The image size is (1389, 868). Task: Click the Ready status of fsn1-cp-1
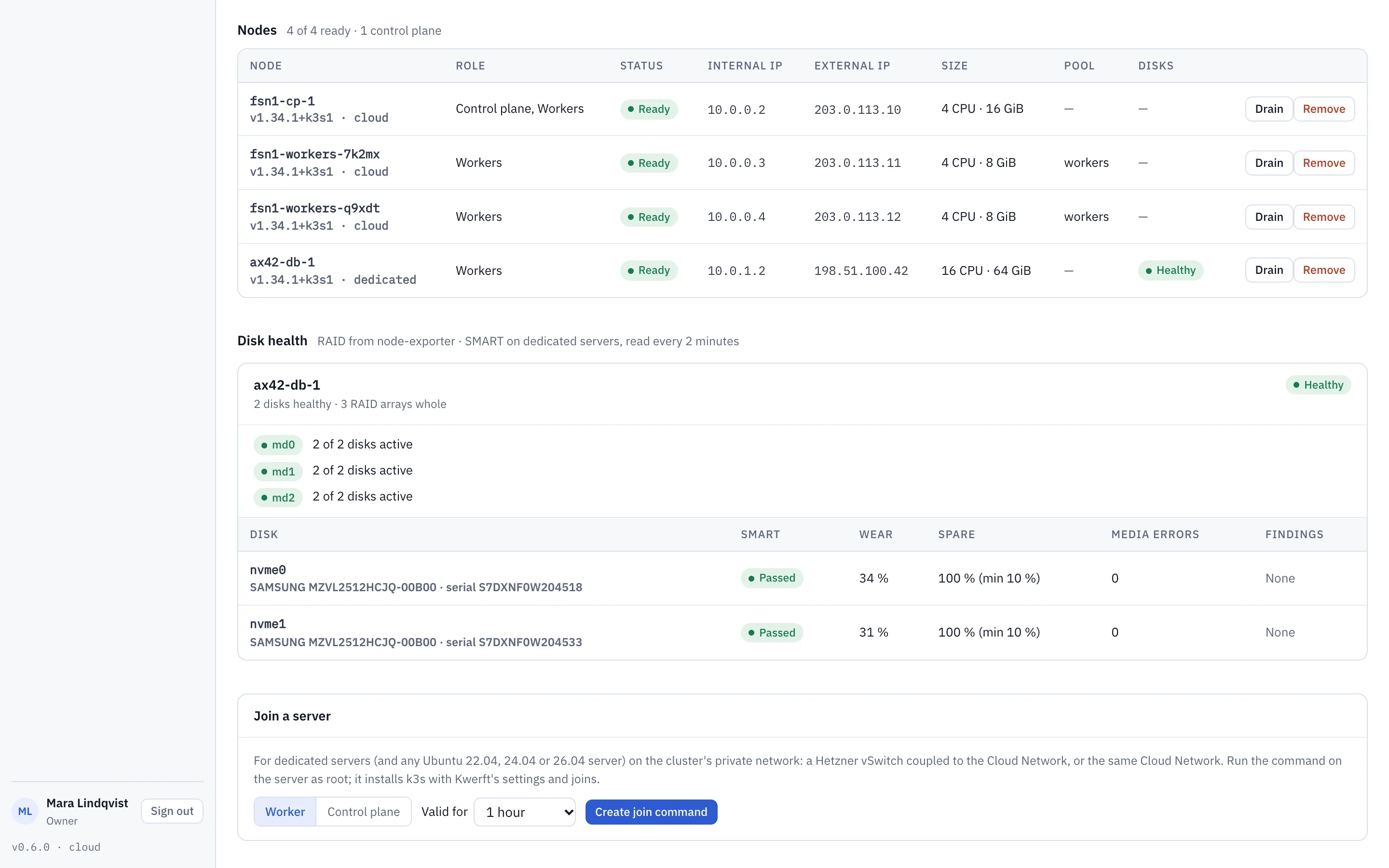pos(649,109)
